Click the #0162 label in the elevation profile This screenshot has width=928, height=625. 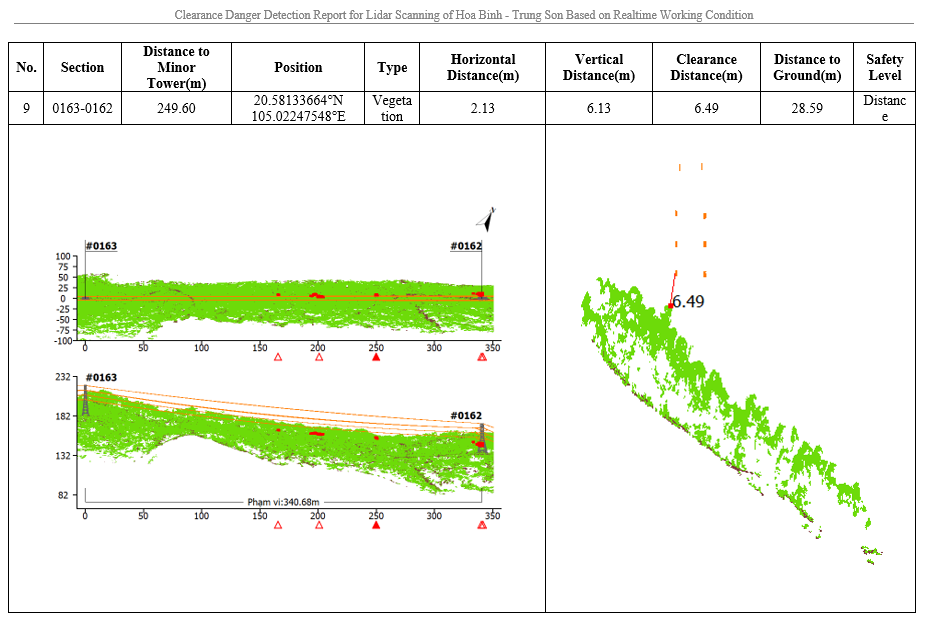[x=466, y=415]
